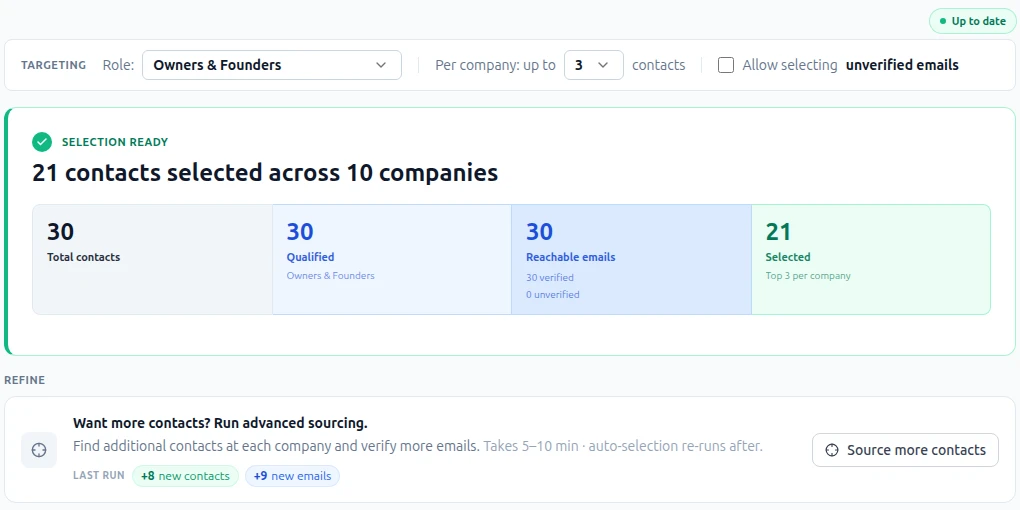Click the +9 new emails badge
The width and height of the screenshot is (1020, 510).
(292, 476)
